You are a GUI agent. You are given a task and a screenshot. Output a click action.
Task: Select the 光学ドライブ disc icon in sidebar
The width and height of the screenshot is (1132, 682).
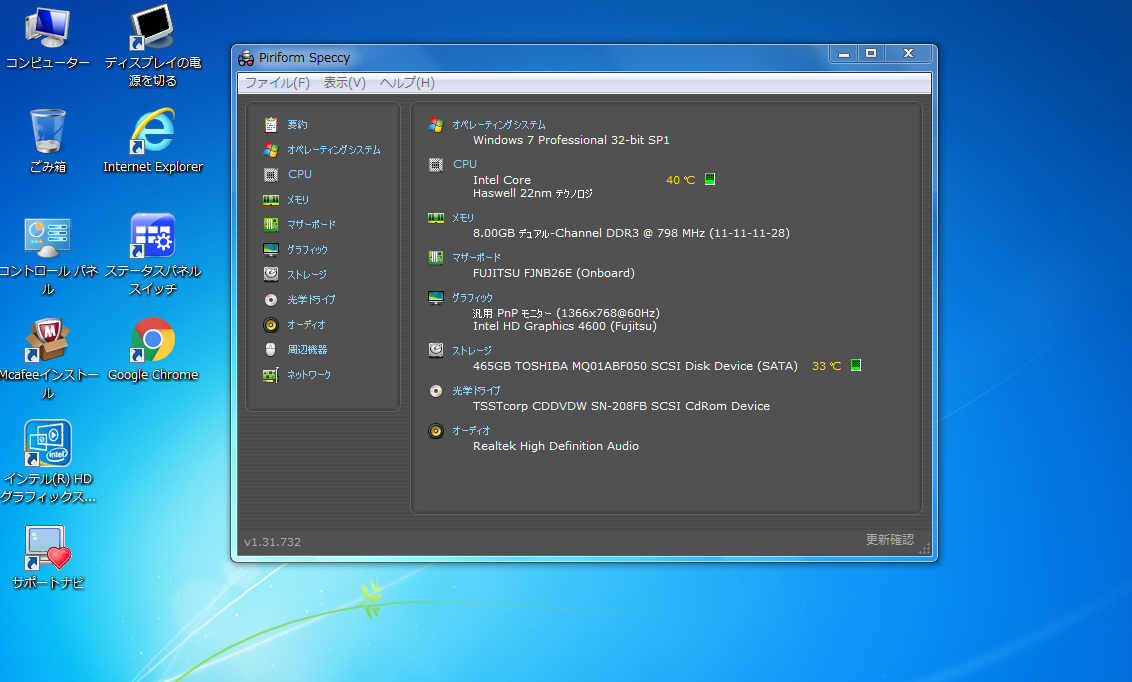tap(271, 300)
